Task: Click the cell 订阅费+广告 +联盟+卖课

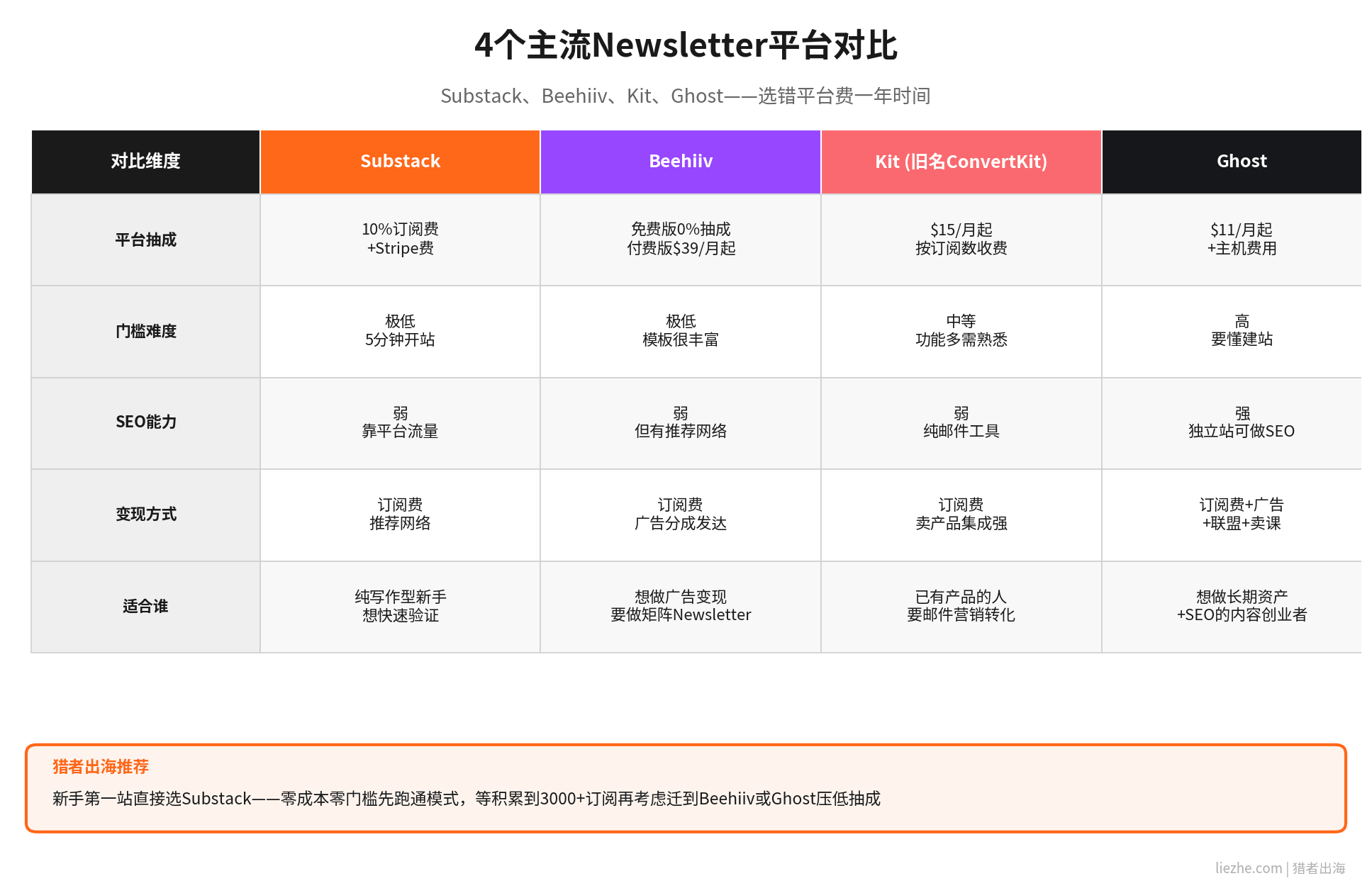Action: [1232, 515]
